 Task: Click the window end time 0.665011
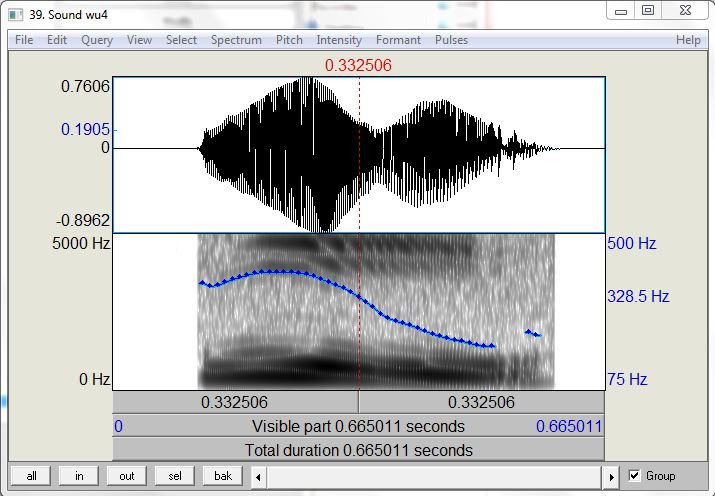click(569, 426)
